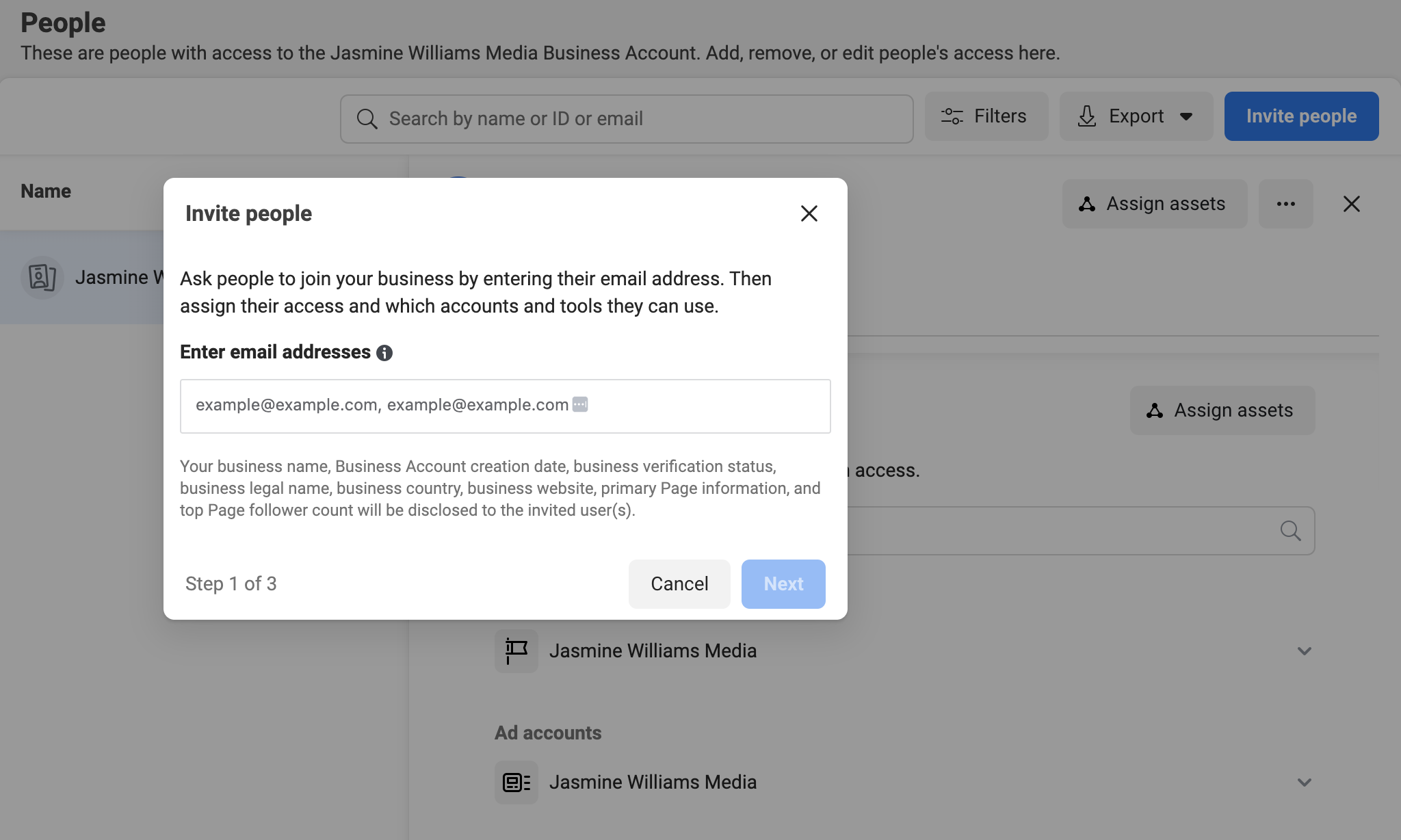The height and width of the screenshot is (840, 1401).
Task: Close the Invite people modal dialog
Action: click(x=808, y=213)
